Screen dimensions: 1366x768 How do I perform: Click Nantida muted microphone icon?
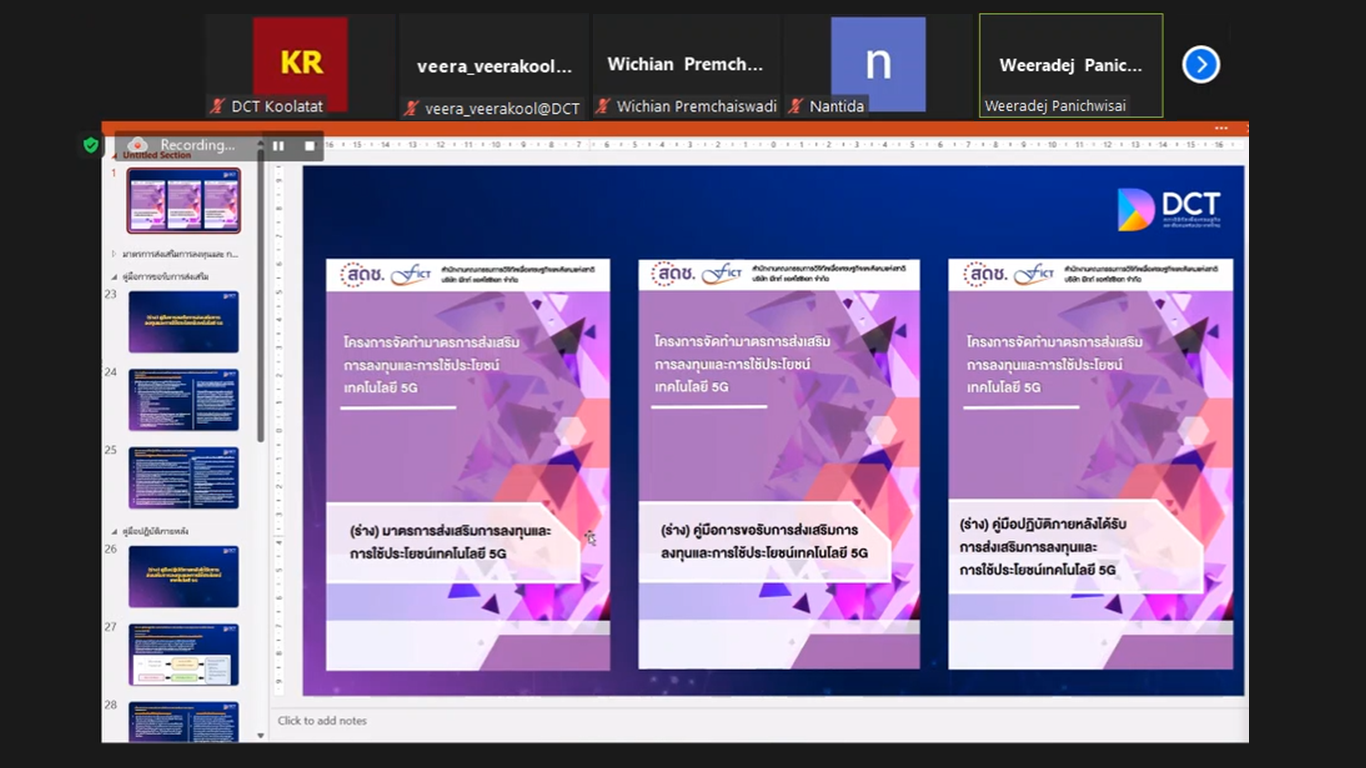click(x=795, y=106)
